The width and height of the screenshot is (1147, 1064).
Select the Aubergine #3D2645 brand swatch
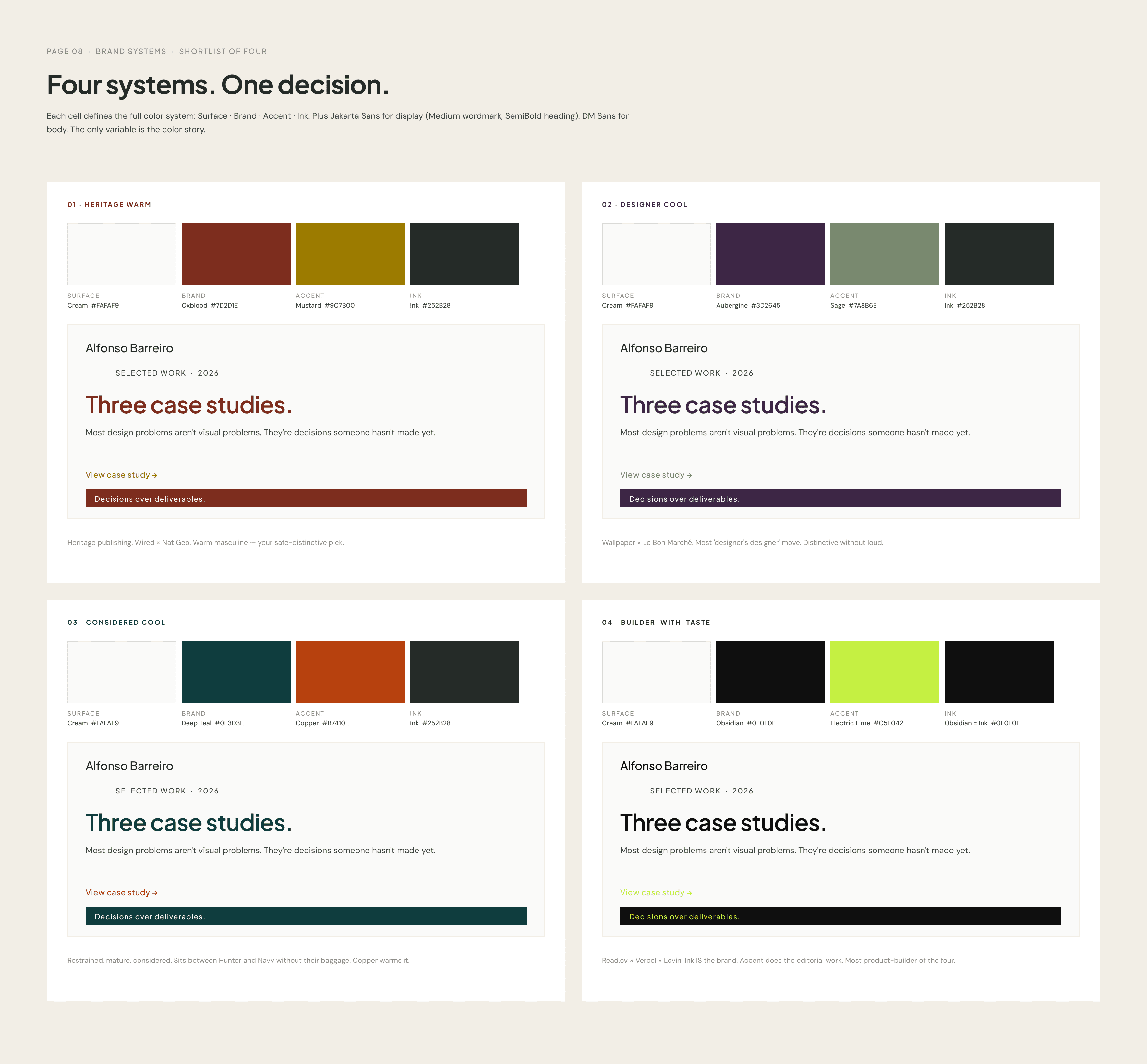[770, 254]
